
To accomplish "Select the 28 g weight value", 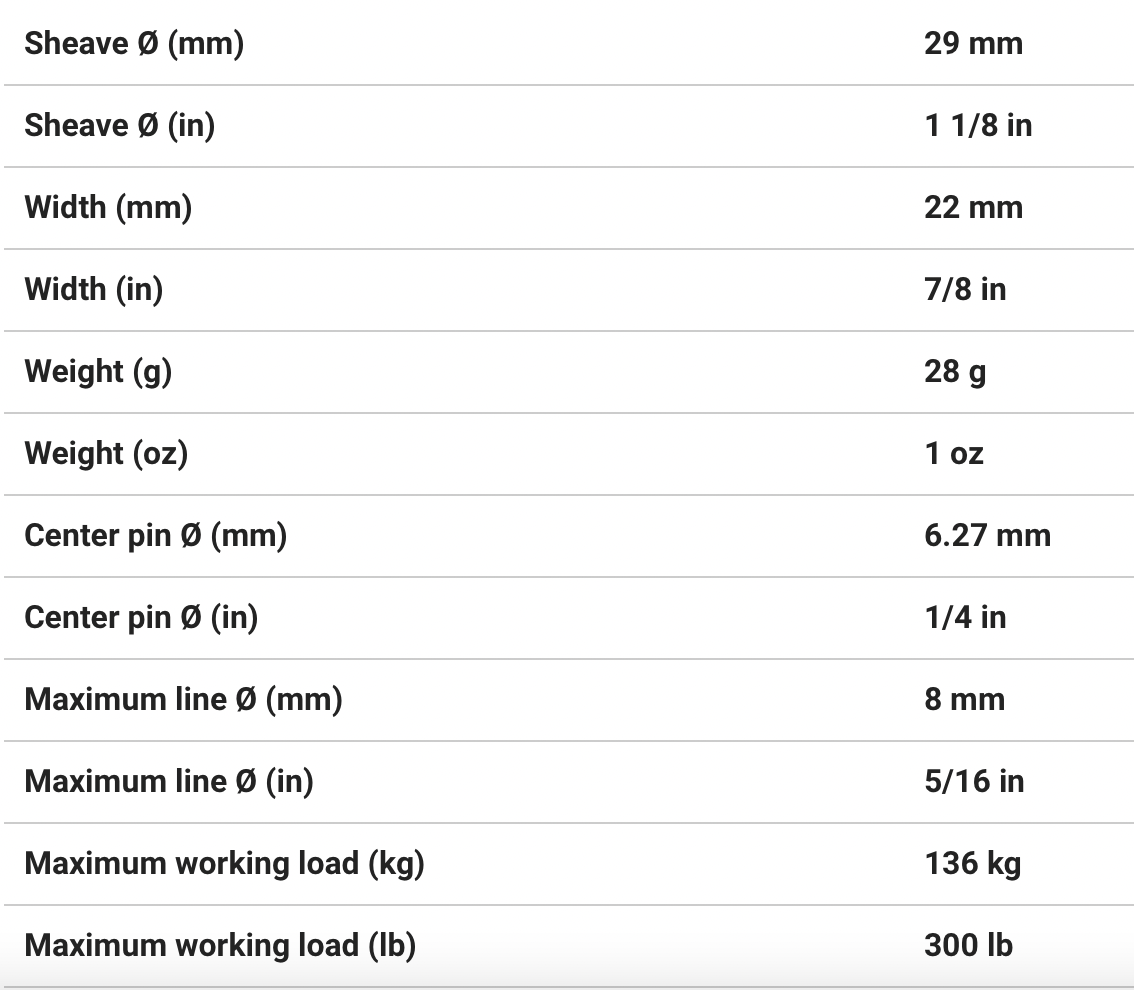I will pos(955,372).
